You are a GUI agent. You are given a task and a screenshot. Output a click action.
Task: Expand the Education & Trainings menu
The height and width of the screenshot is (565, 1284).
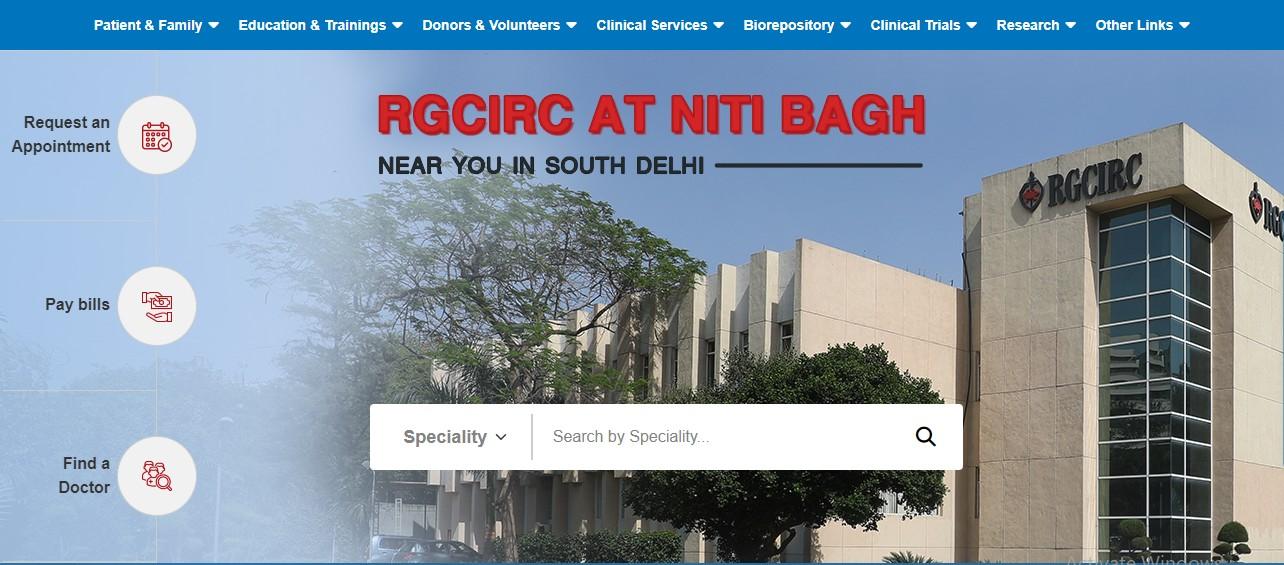coord(320,25)
